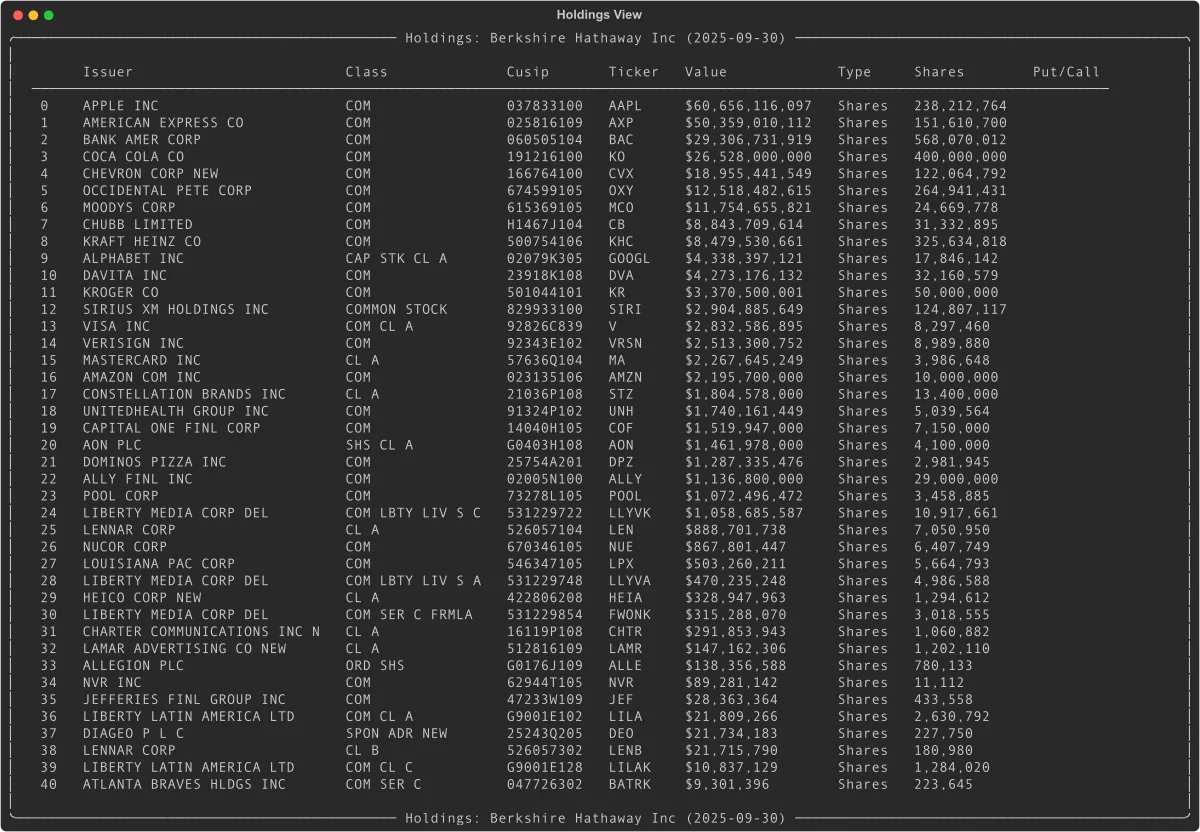Click the POOL ticker cell
The width and height of the screenshot is (1200, 832).
point(625,497)
